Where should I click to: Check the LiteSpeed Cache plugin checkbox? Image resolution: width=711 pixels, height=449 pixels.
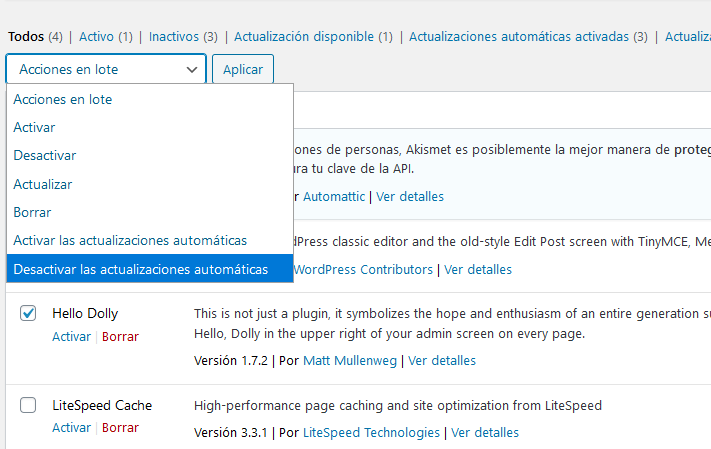click(29, 405)
